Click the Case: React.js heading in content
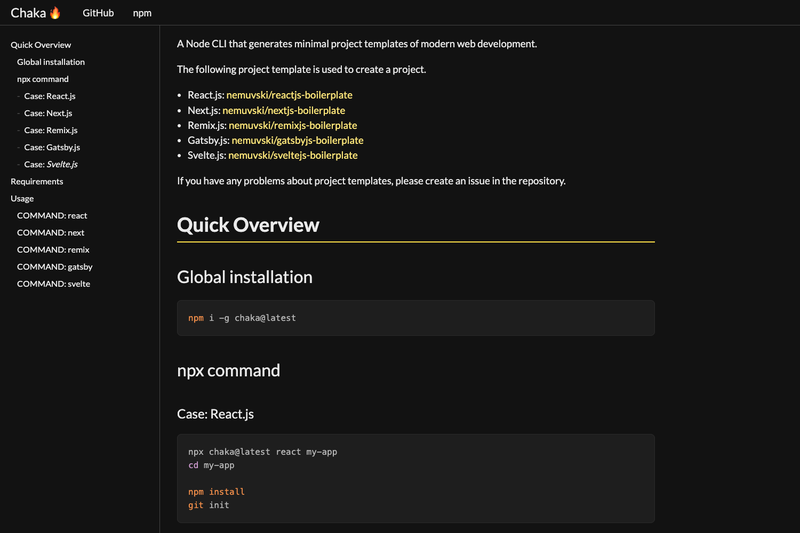Screen dimensions: 800x533 click(215, 414)
